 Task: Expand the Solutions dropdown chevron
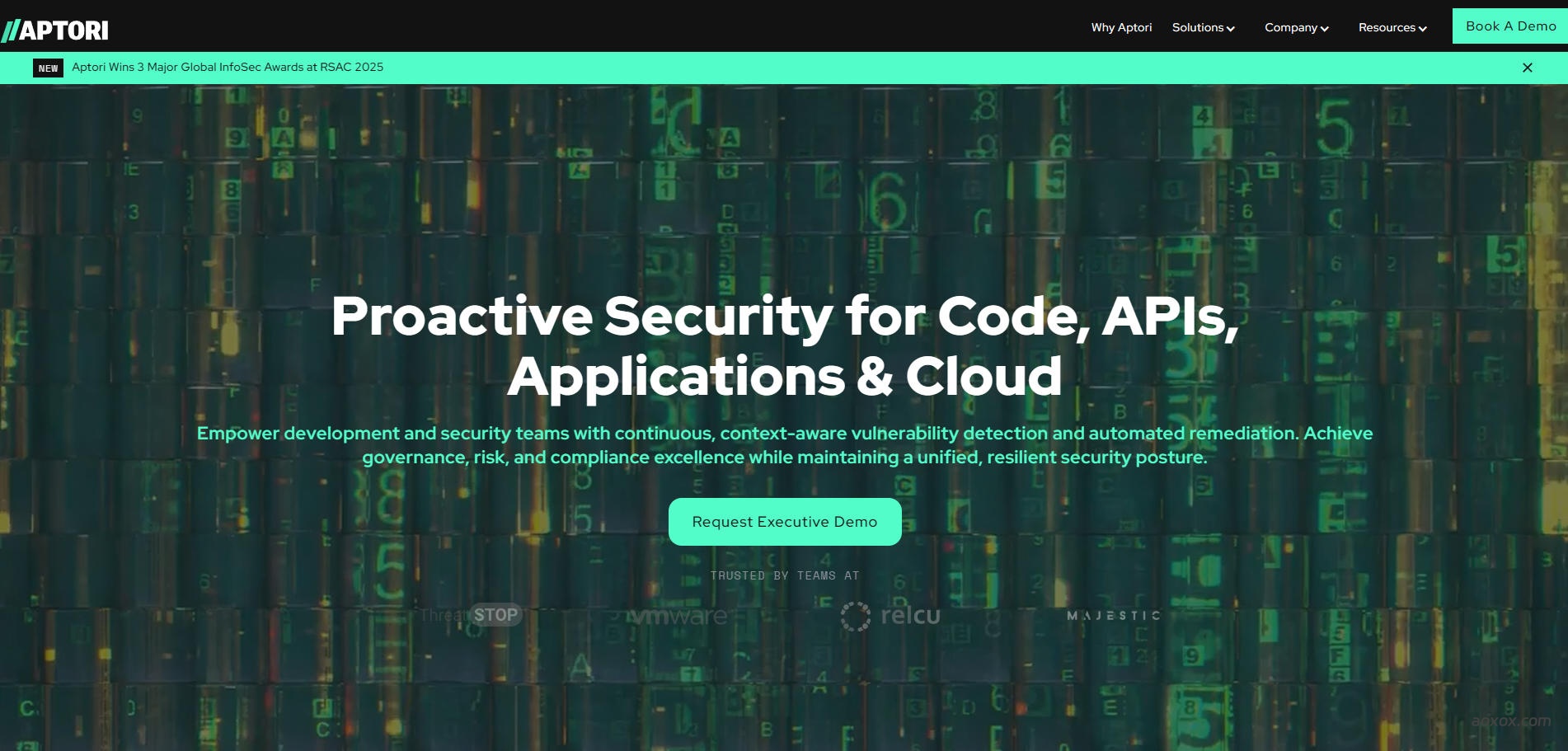(1231, 29)
